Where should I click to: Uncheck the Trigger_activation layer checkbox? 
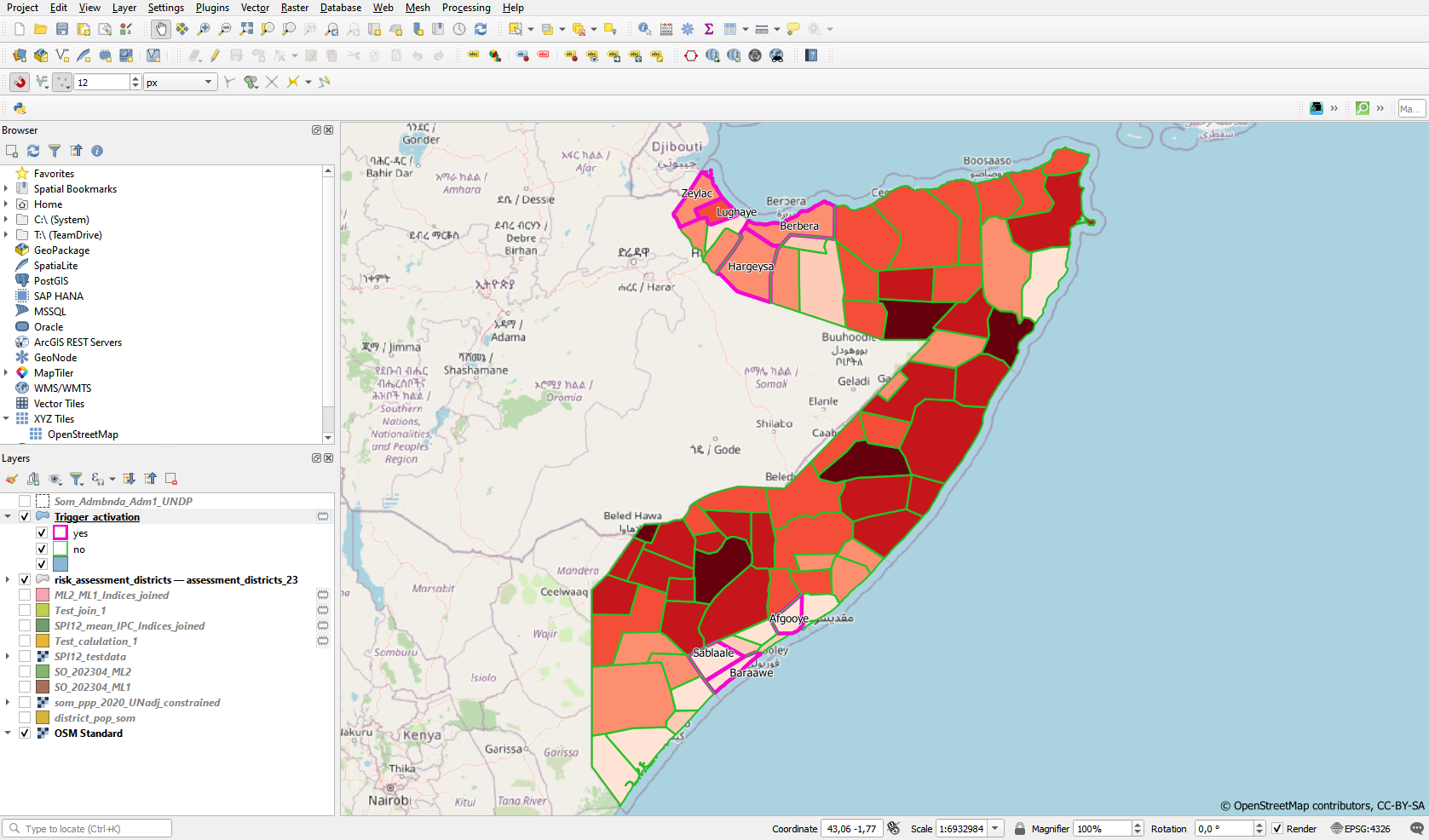click(x=25, y=516)
